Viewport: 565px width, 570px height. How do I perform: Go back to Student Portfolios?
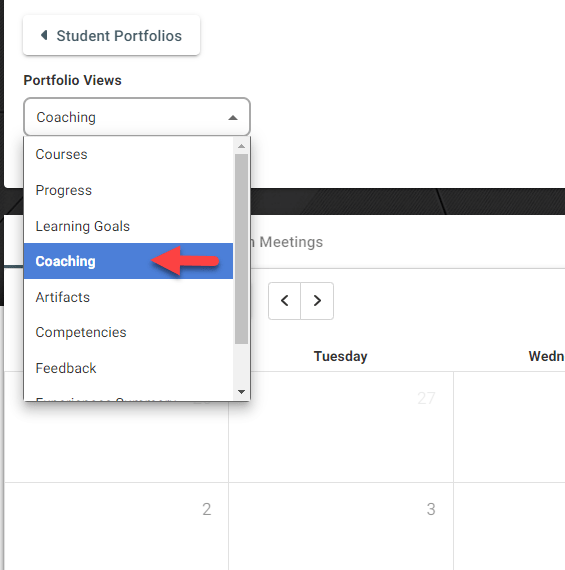(111, 35)
